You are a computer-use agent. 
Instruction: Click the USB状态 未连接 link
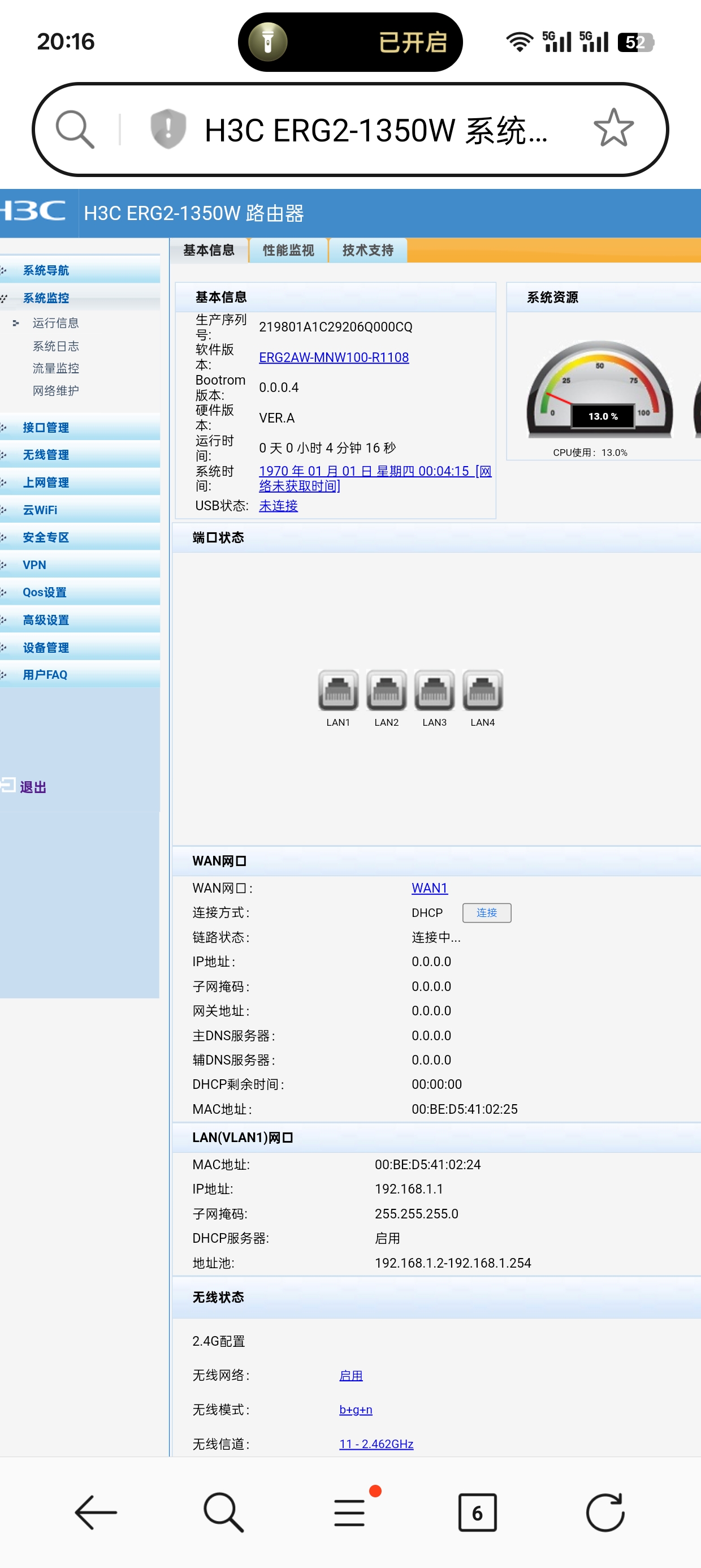[x=278, y=505]
